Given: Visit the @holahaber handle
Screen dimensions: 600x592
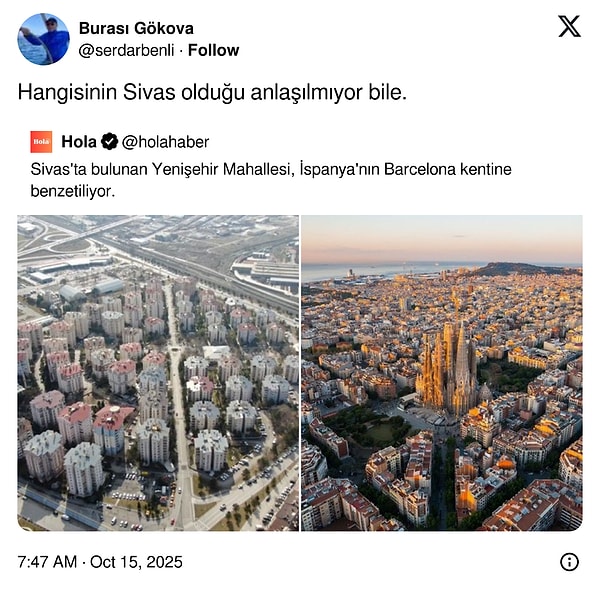Looking at the screenshot, I should click(x=165, y=142).
